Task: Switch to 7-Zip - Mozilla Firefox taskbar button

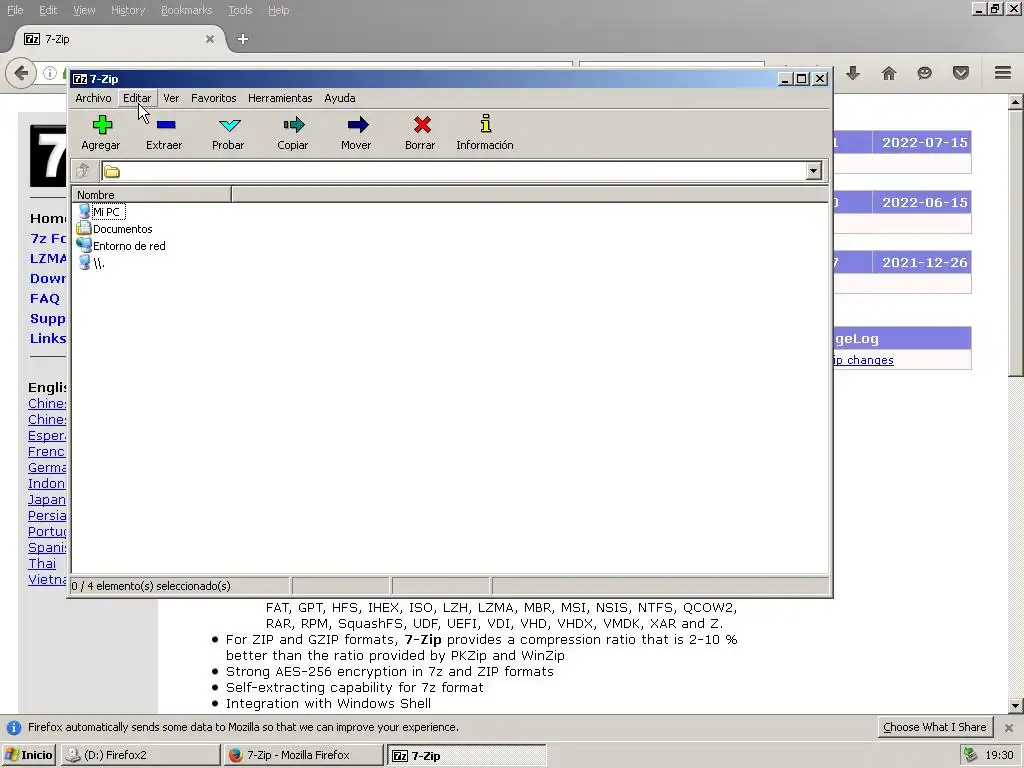Action: 303,755
